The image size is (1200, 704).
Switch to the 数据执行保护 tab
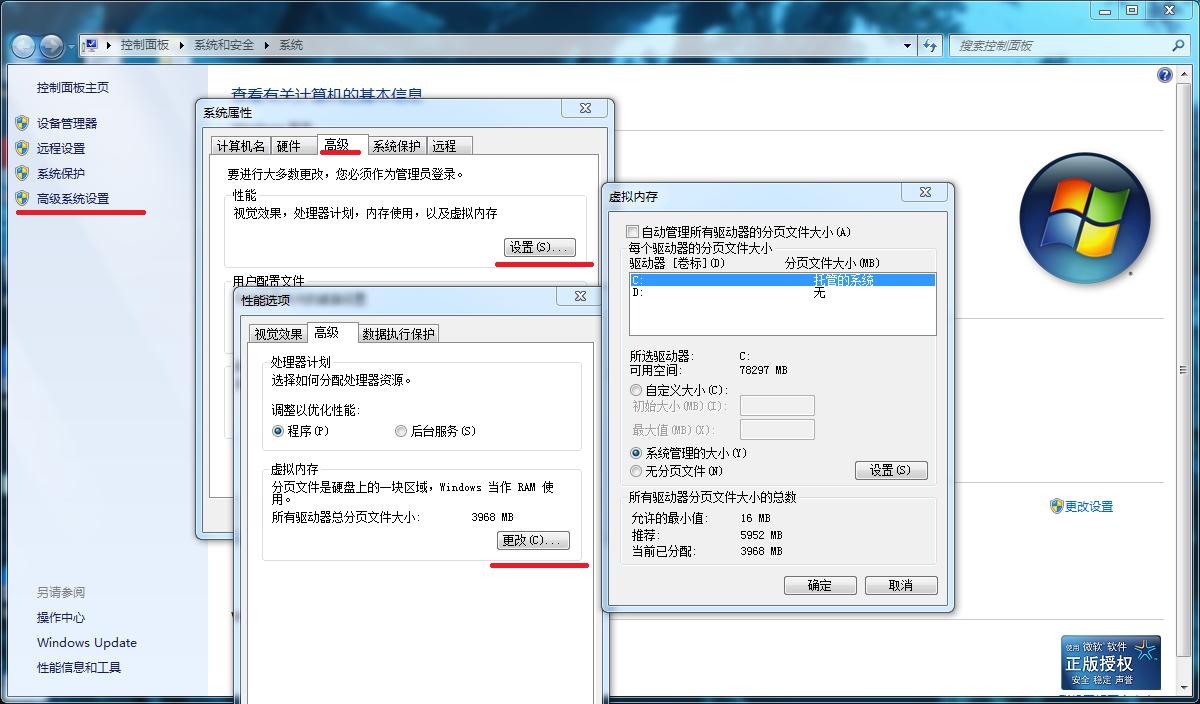click(399, 334)
